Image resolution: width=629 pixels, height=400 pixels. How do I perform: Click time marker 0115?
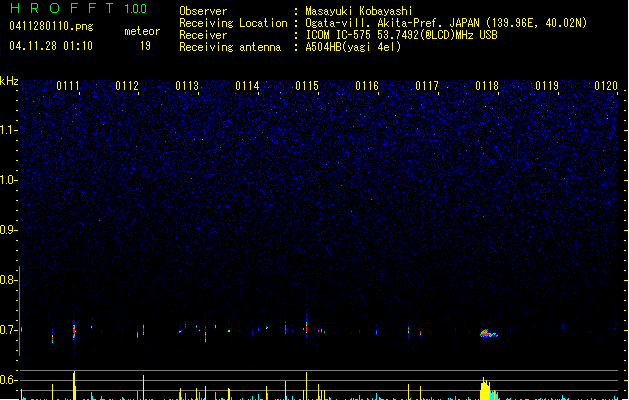point(307,86)
